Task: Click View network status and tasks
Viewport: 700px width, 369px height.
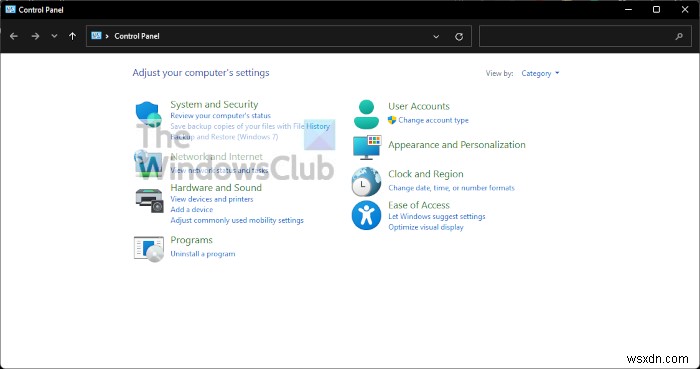Action: pyautogui.click(x=219, y=170)
